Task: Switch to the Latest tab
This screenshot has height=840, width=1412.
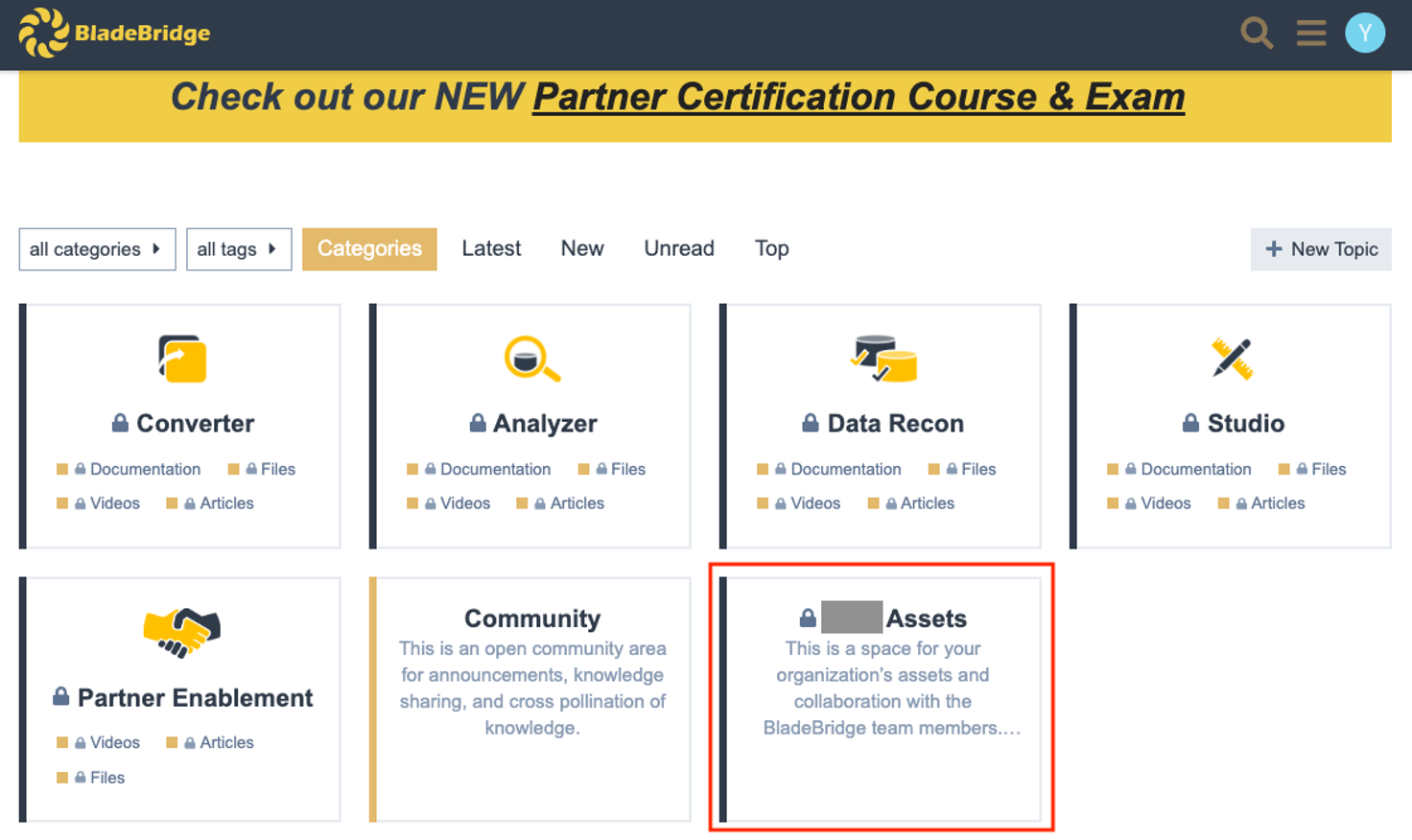Action: click(491, 249)
